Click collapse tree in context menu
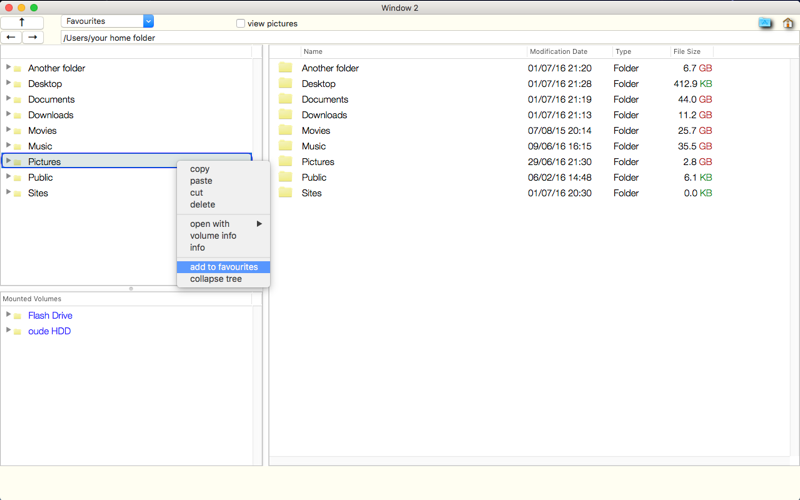Image resolution: width=800 pixels, height=500 pixels. point(223,279)
